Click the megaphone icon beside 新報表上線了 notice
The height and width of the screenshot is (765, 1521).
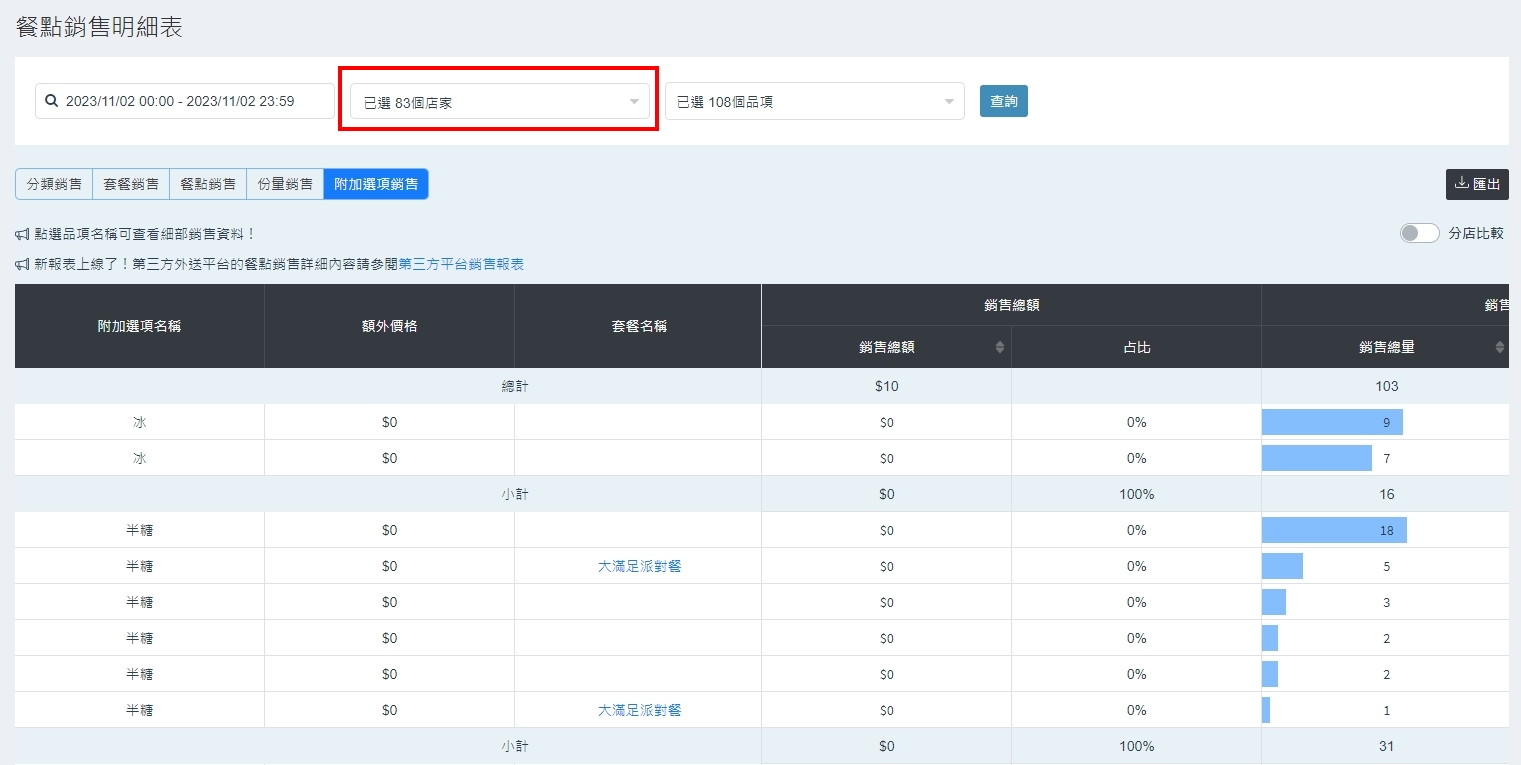pyautogui.click(x=22, y=264)
